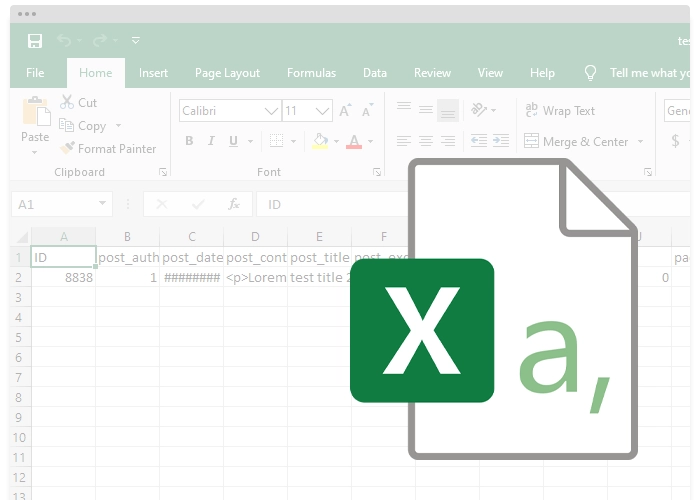Expand the font size 11 dropdown
This screenshot has height=500, width=700.
coord(323,111)
